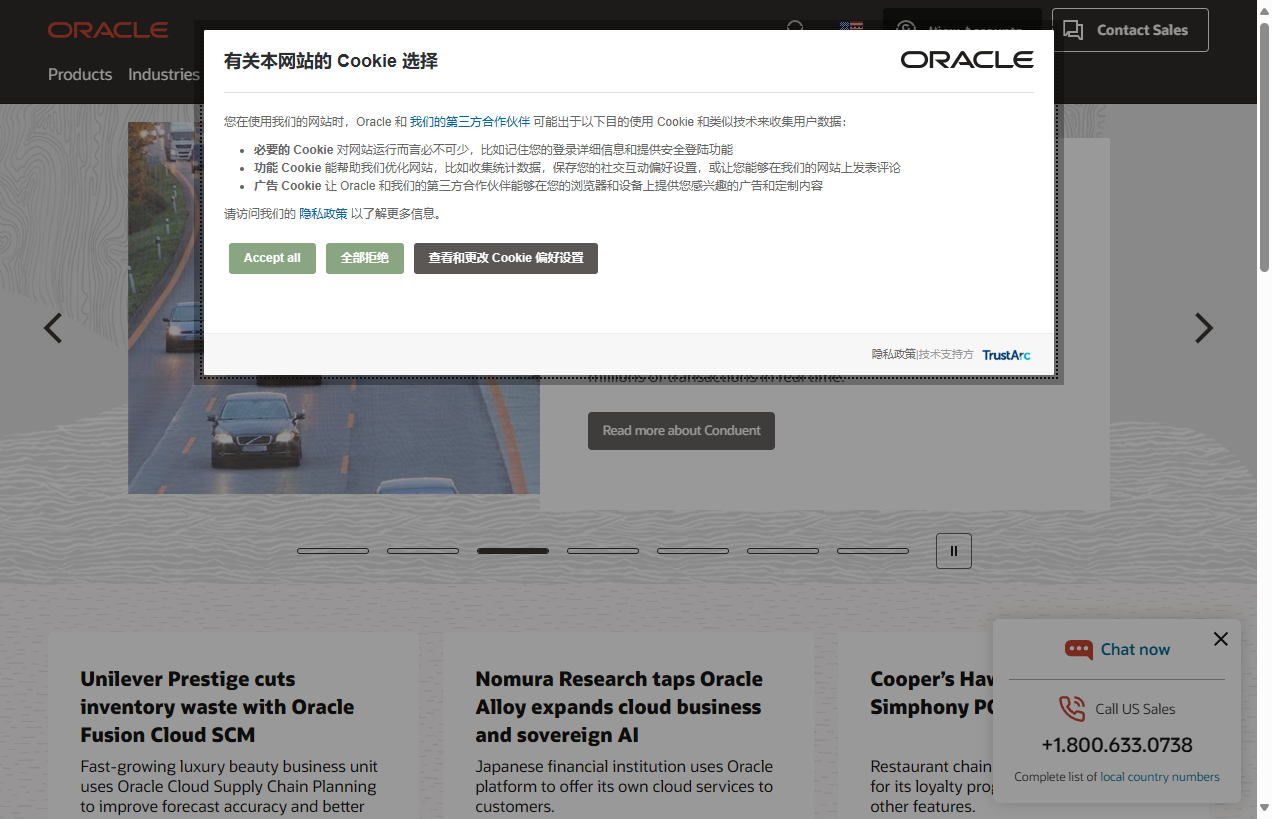1272x819 pixels.
Task: Follow the local country numbers link
Action: point(1159,776)
